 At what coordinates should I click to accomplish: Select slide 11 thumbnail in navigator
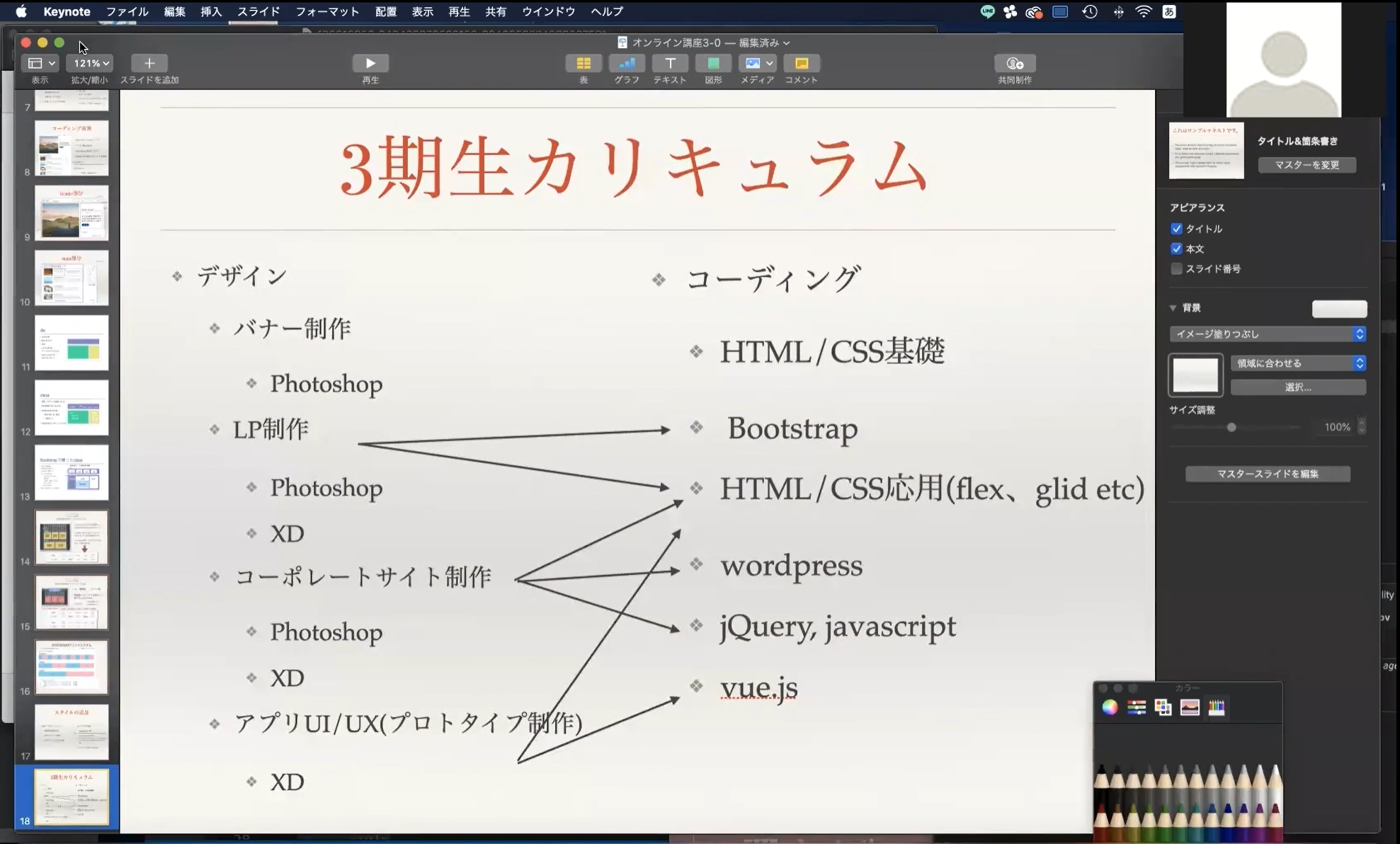pyautogui.click(x=72, y=343)
